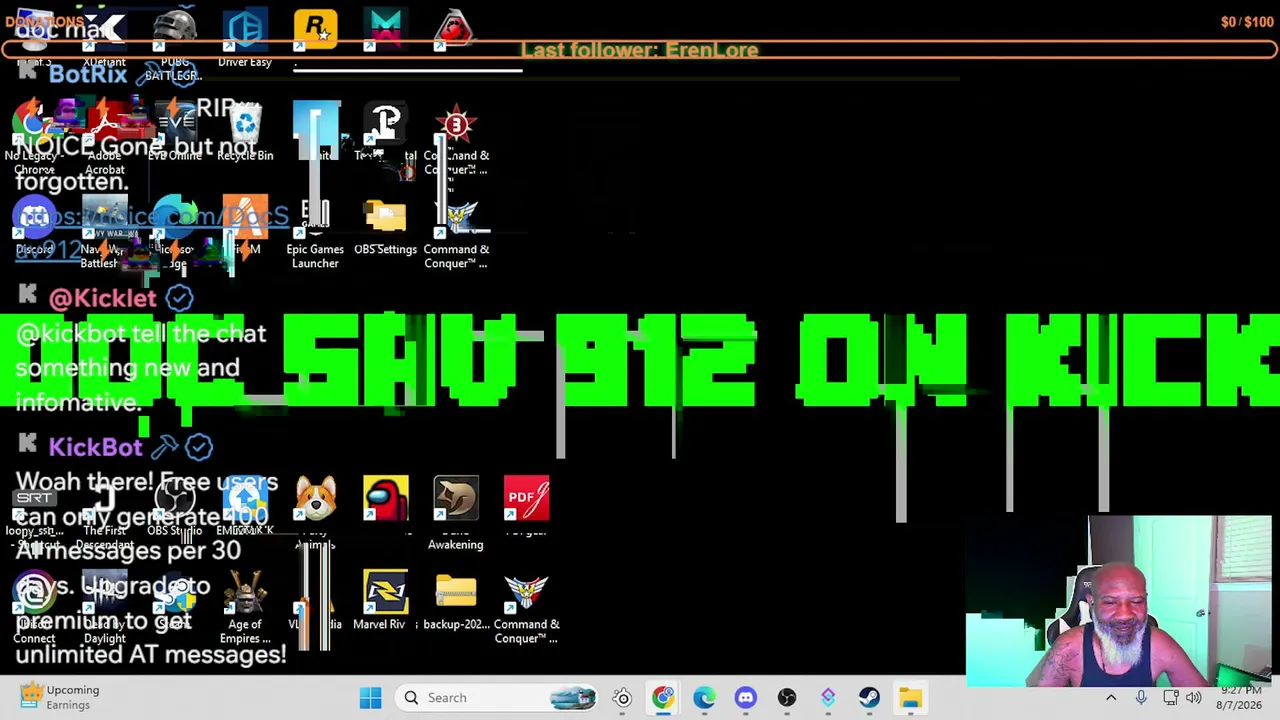Open the volume control in system tray
Screen dimensions: 1280x720
pos(1193,698)
